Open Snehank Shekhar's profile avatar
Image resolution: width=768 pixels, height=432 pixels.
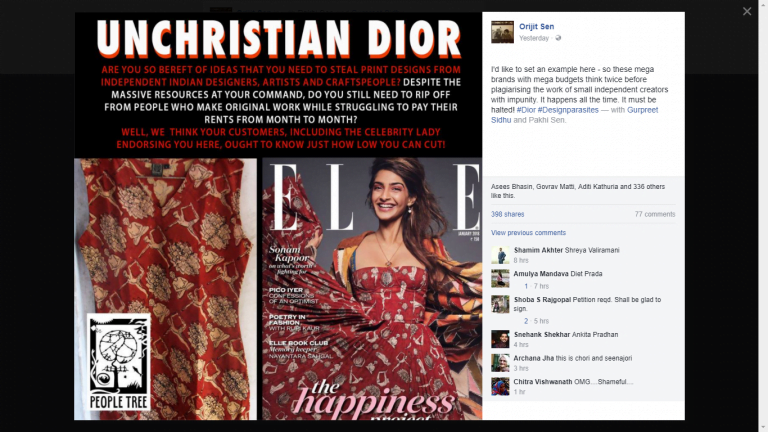500,339
